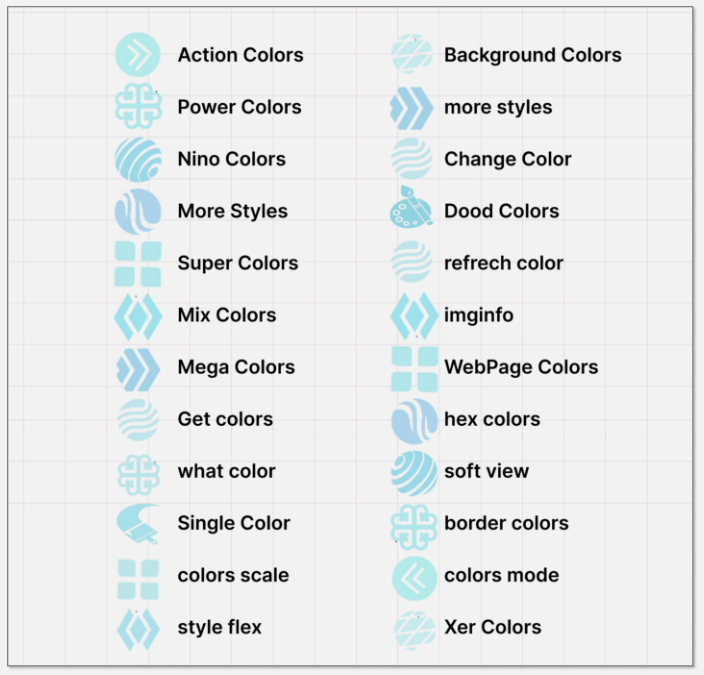Viewport: 704px width, 675px height.
Task: Click the colors mode left-chevron icon
Action: coord(413,576)
